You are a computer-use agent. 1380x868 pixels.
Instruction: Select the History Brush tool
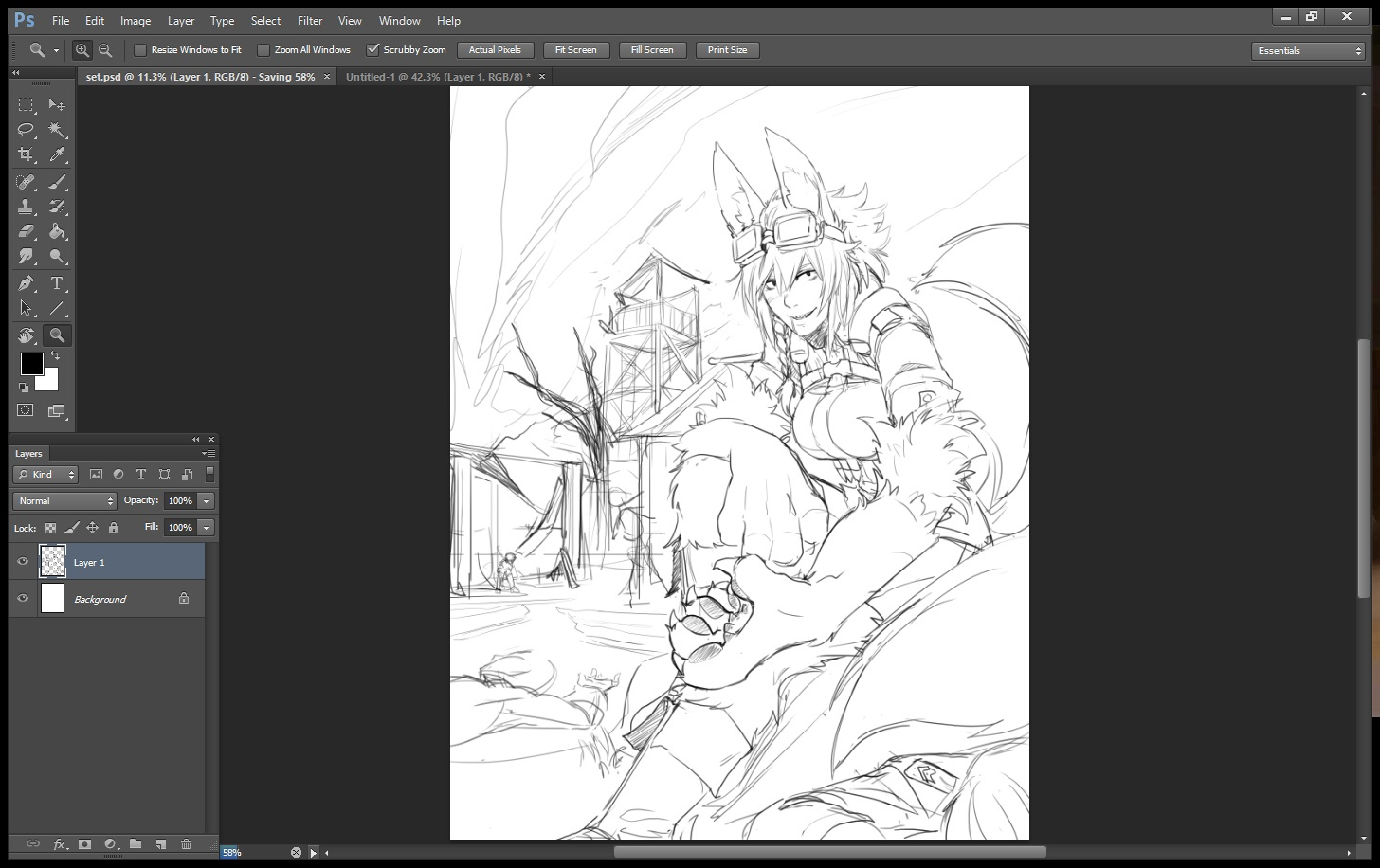tap(57, 207)
